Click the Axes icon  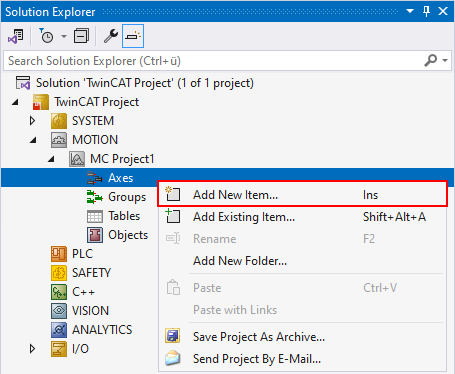pyautogui.click(x=95, y=178)
